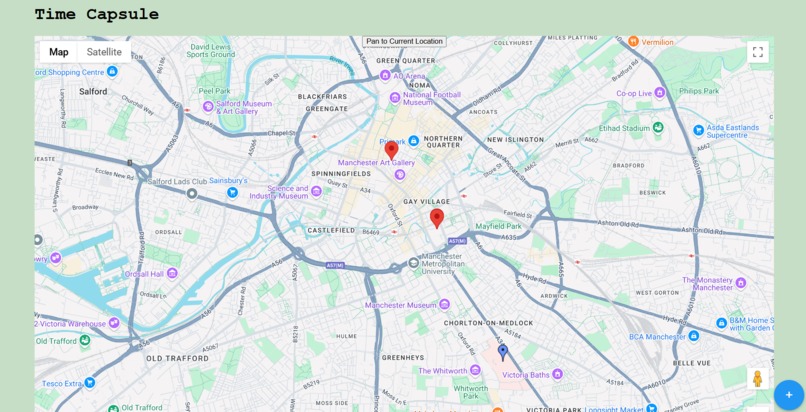This screenshot has width=806, height=412.
Task: Click the Manchester Museum icon
Action: (445, 305)
